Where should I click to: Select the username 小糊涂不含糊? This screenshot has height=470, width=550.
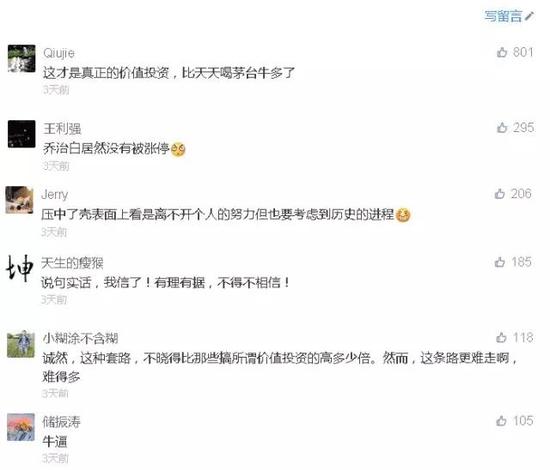[x=80, y=338]
